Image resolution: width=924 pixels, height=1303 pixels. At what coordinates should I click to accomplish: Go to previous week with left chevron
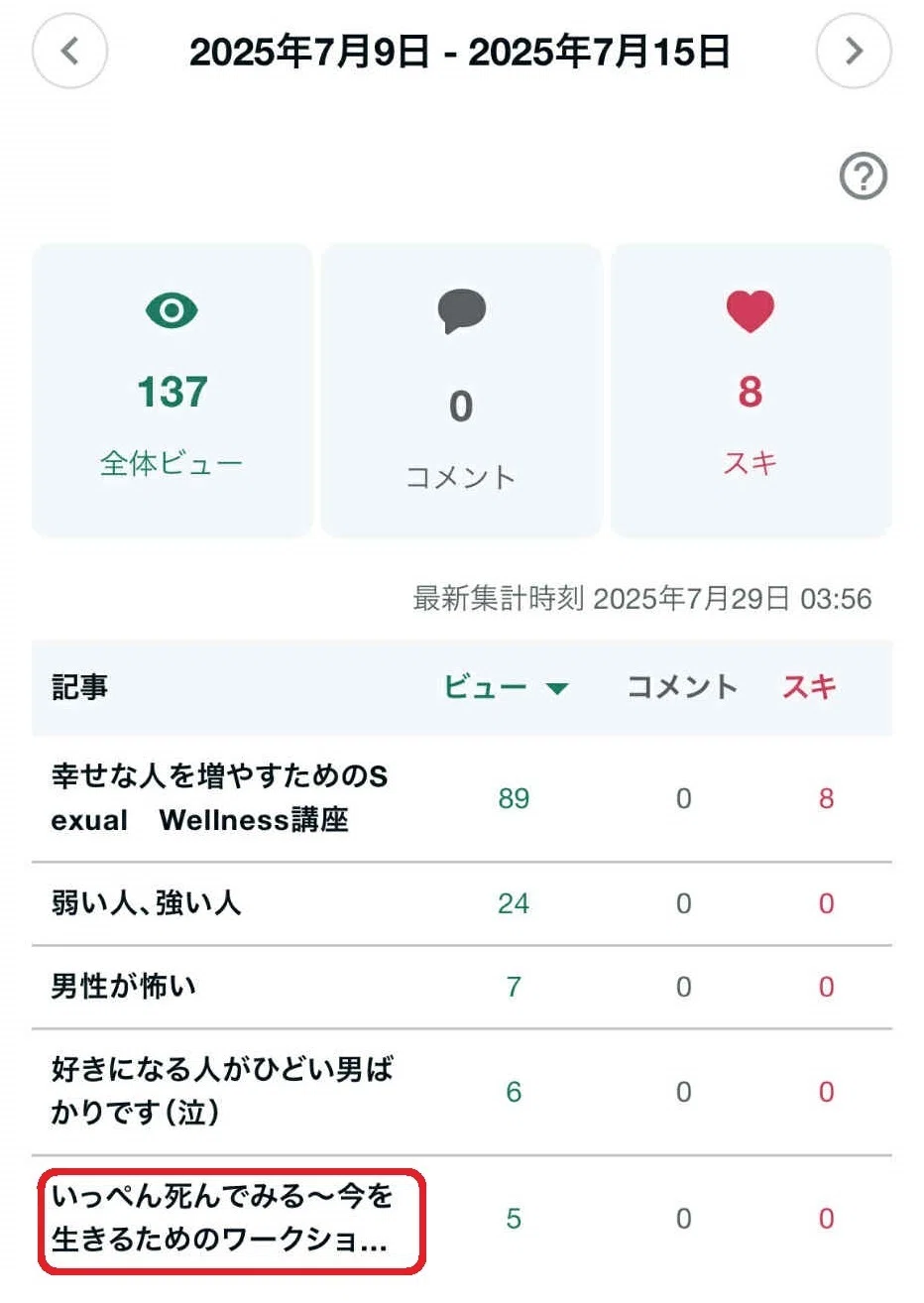point(69,51)
